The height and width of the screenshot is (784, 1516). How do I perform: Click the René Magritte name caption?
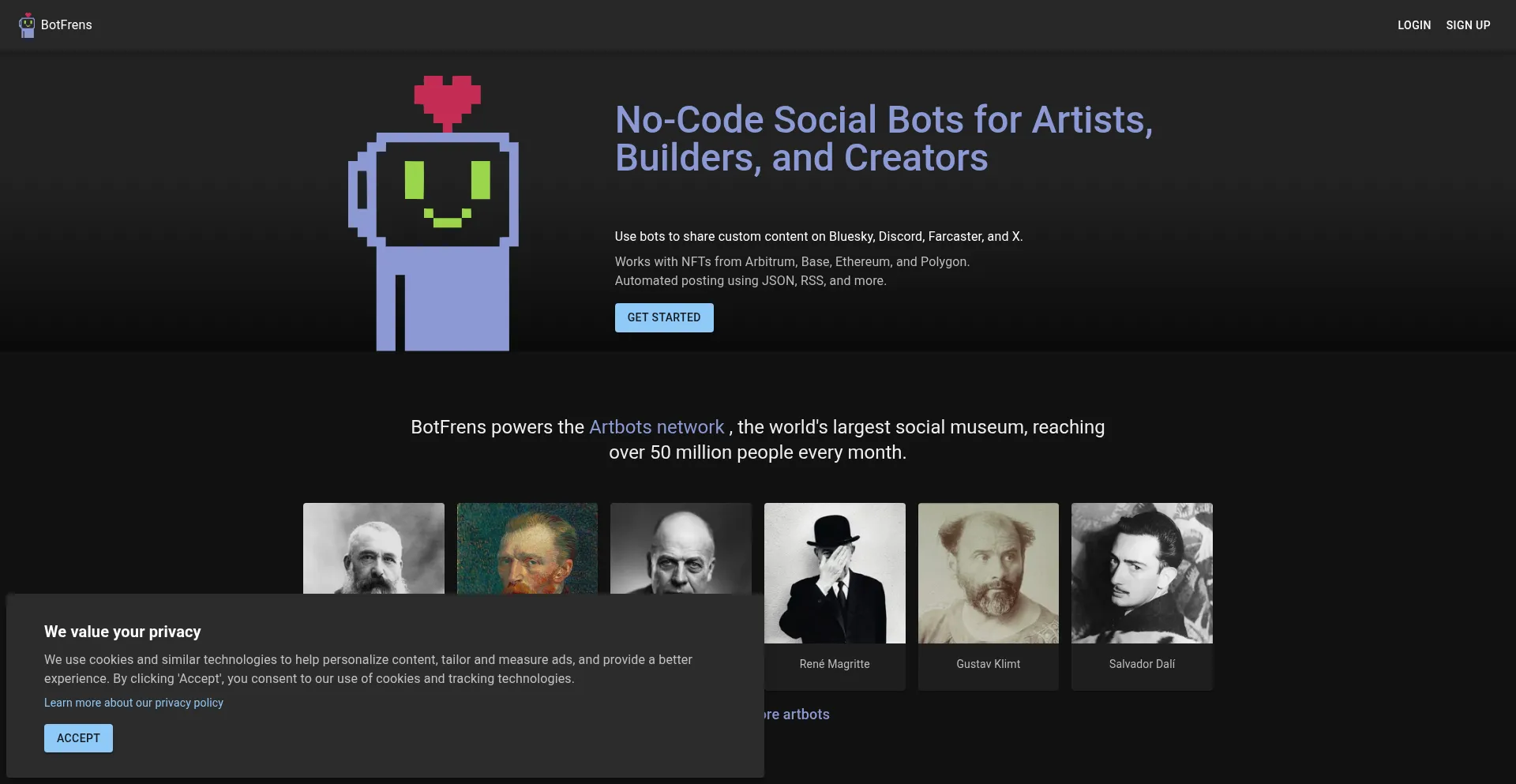point(834,664)
